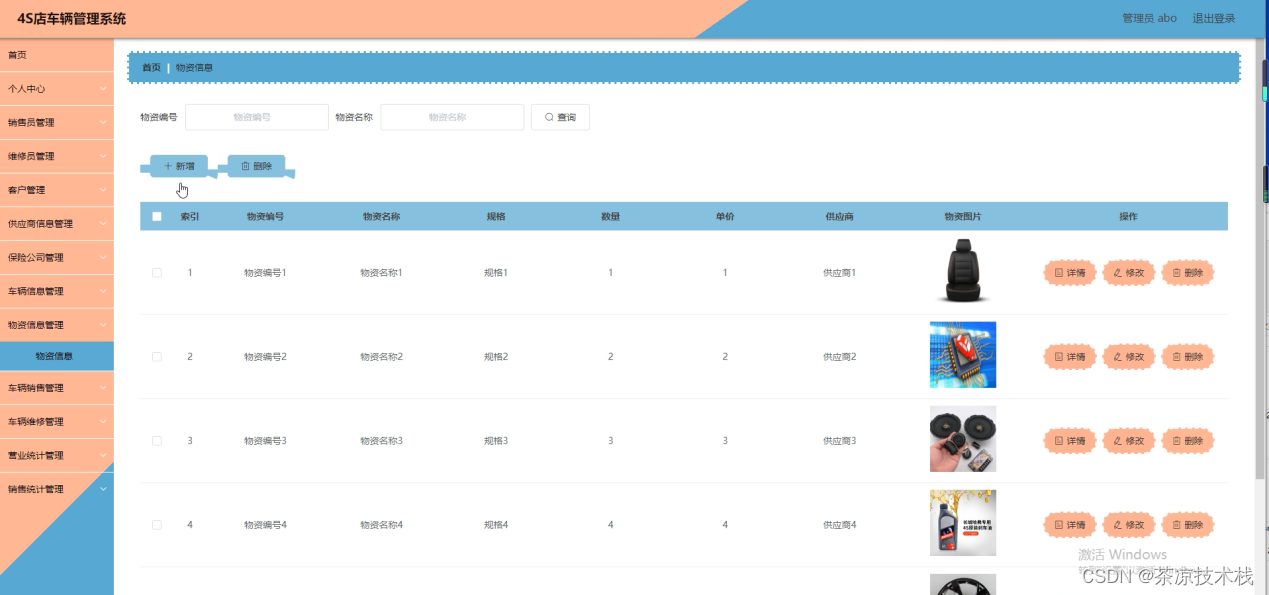Viewport: 1269px width, 595px height.
Task: Open 详情 for the 物资编号4 row
Action: (x=1069, y=524)
